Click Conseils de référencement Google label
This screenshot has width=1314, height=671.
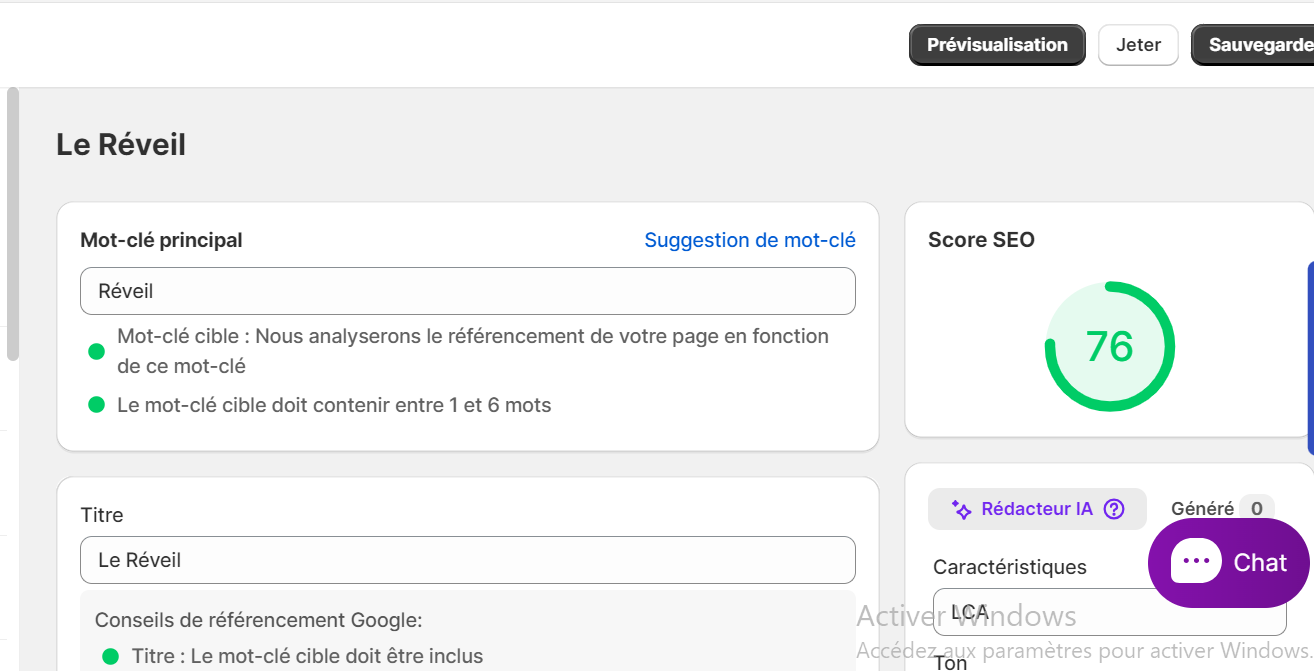tap(259, 620)
